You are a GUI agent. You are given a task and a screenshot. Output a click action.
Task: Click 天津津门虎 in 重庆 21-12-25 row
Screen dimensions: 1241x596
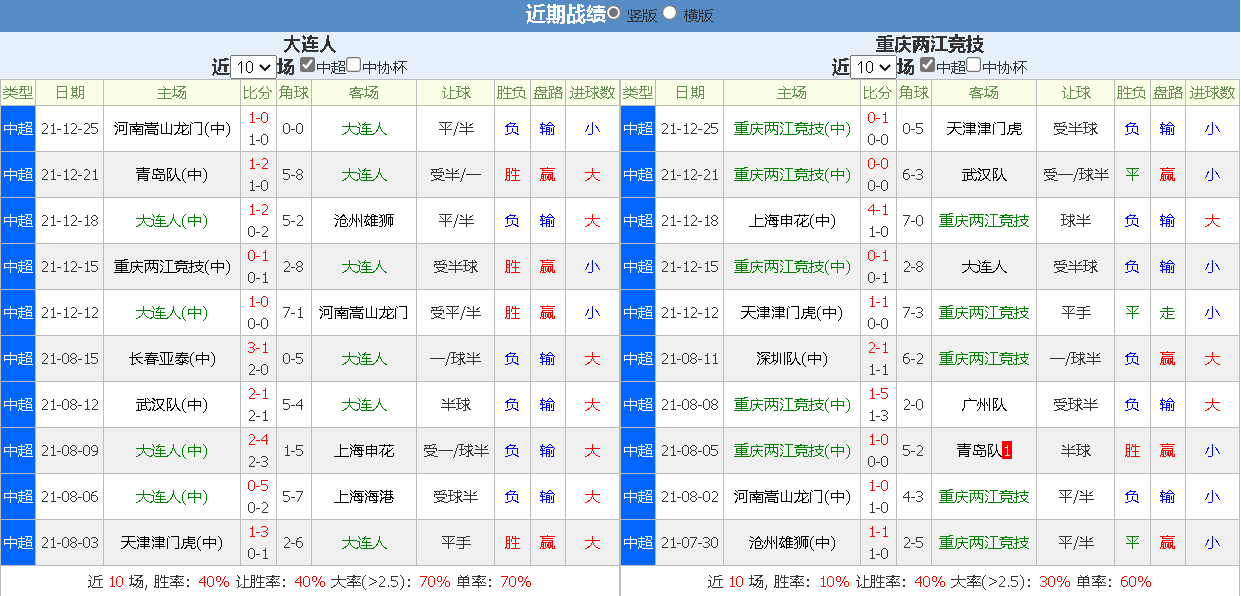coord(984,129)
